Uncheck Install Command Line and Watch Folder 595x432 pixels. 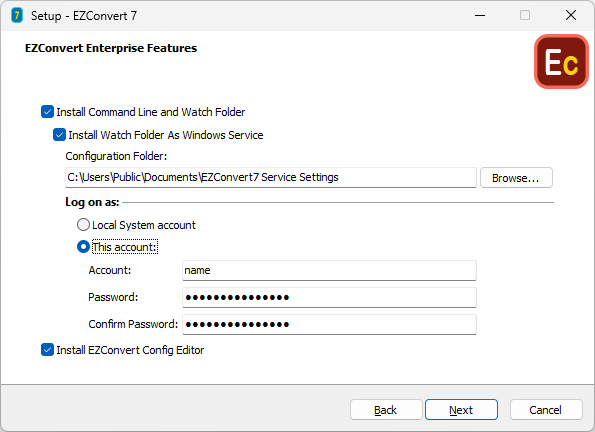pyautogui.click(x=47, y=112)
